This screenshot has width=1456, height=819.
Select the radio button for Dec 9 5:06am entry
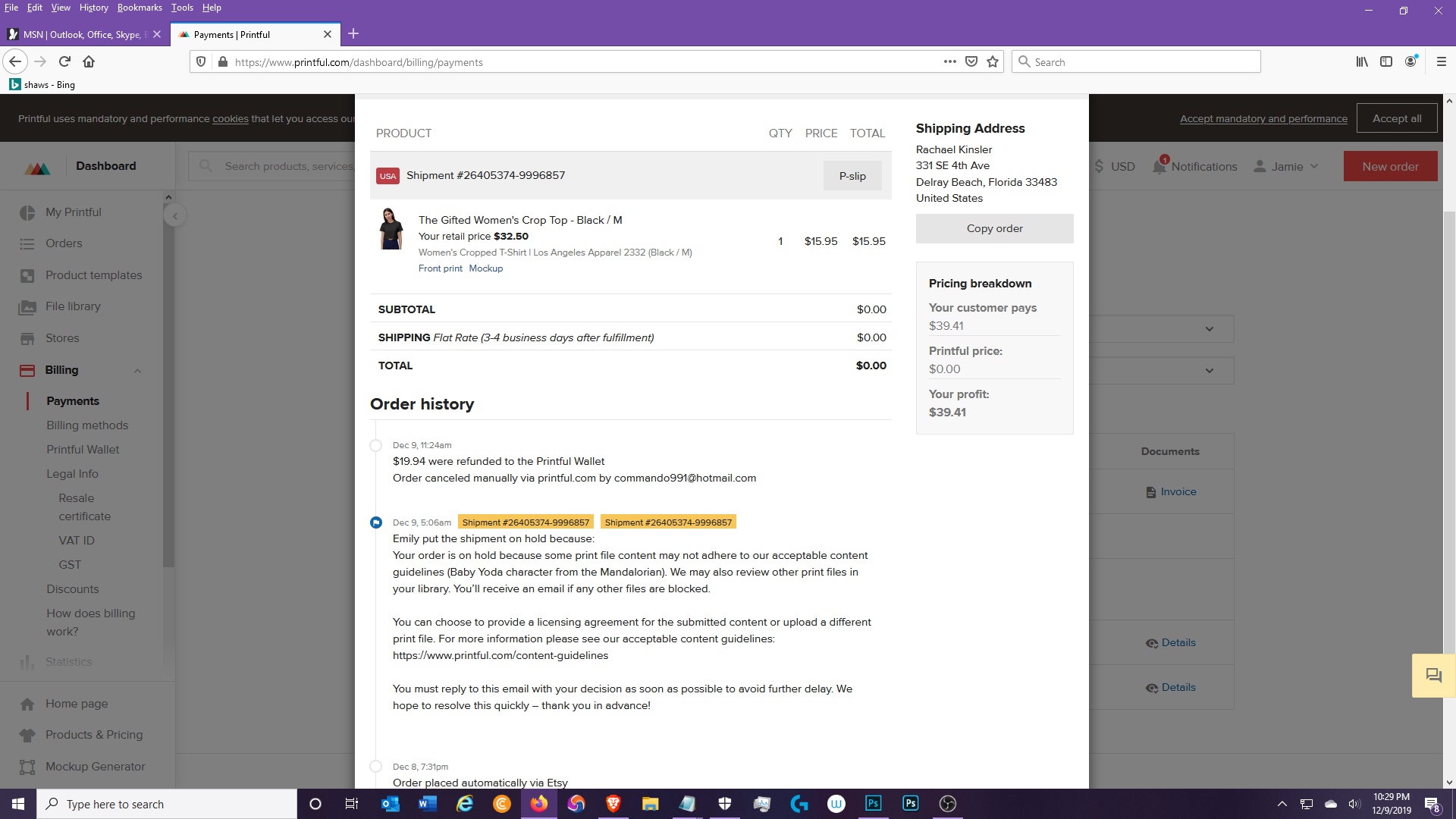click(x=376, y=521)
